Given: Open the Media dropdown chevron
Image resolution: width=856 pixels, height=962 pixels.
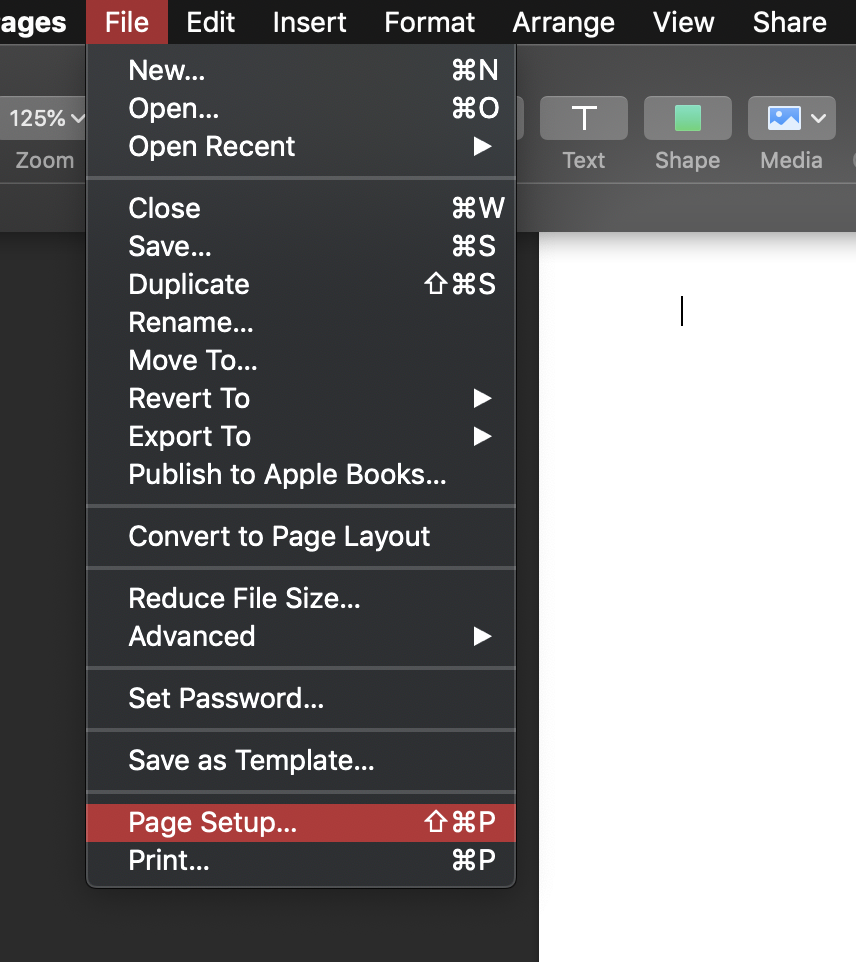Looking at the screenshot, I should [819, 118].
